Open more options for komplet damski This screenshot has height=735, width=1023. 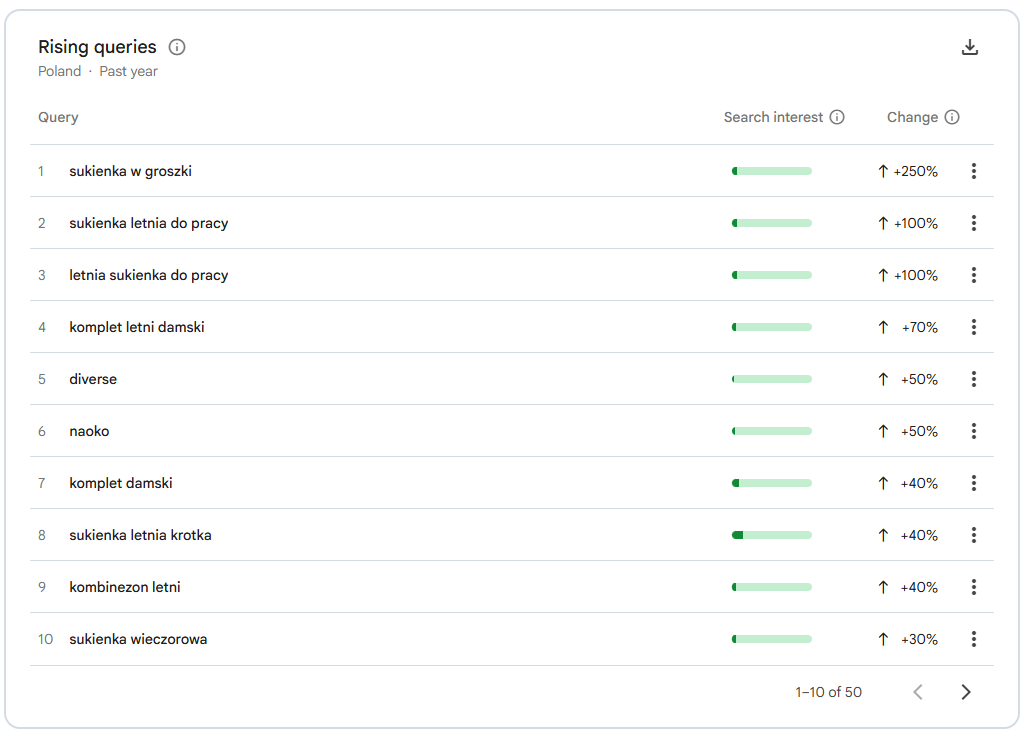pos(973,483)
